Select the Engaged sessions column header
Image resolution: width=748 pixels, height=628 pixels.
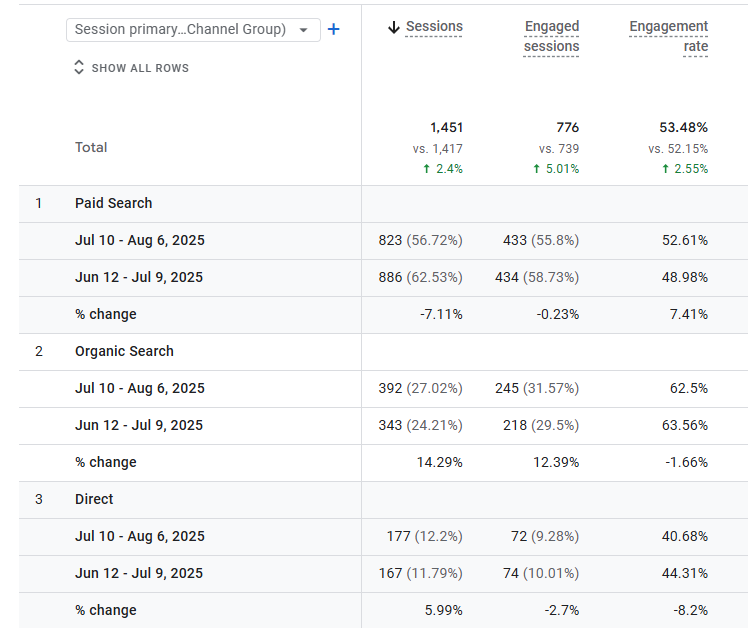coord(551,36)
